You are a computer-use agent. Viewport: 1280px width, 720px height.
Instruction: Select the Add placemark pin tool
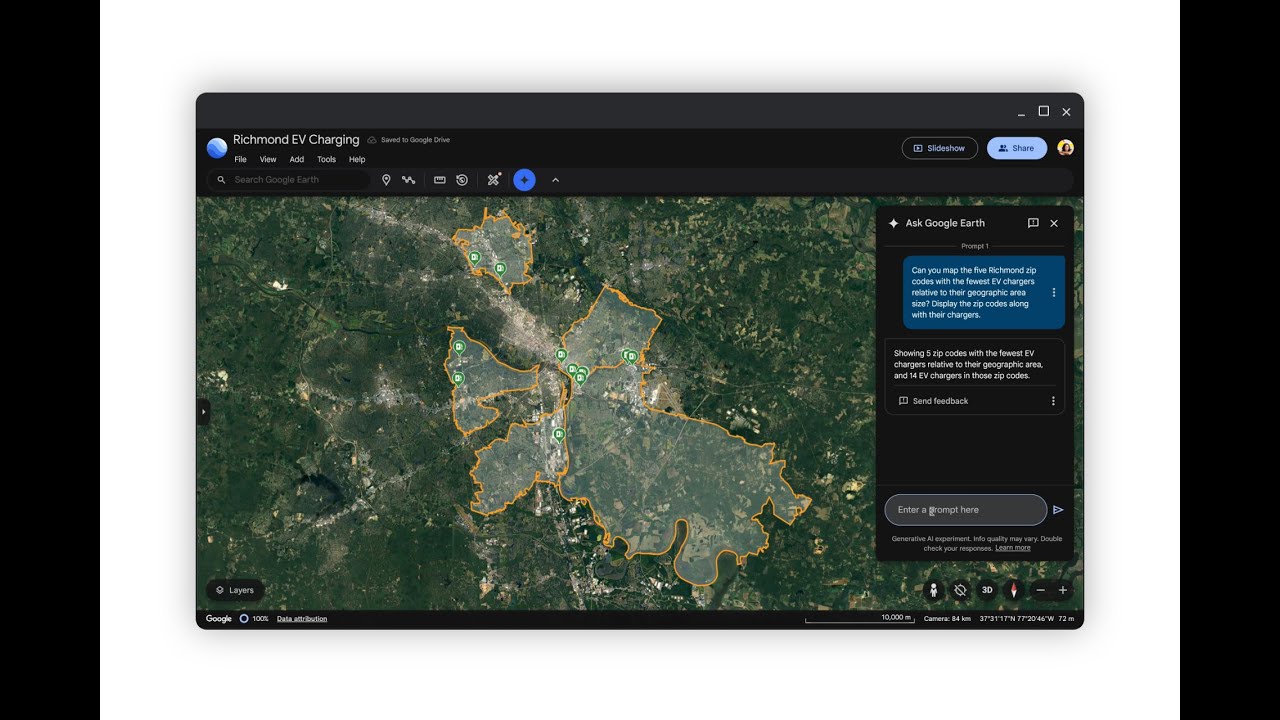[386, 179]
